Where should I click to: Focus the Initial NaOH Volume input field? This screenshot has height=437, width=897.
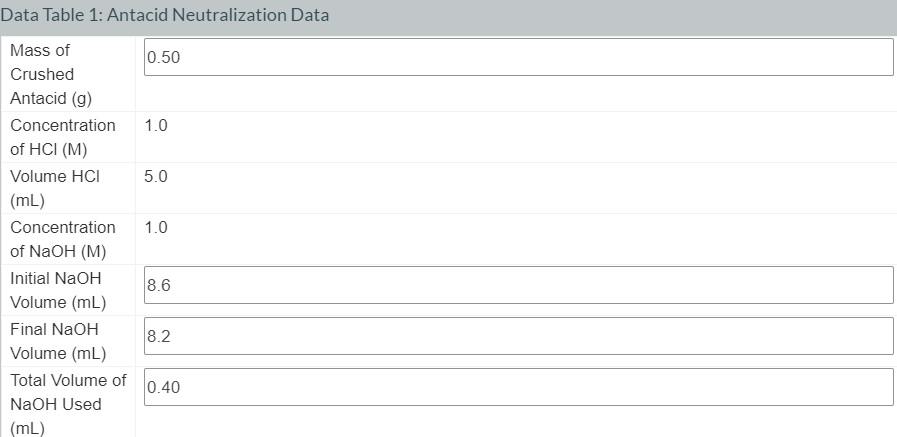[518, 285]
